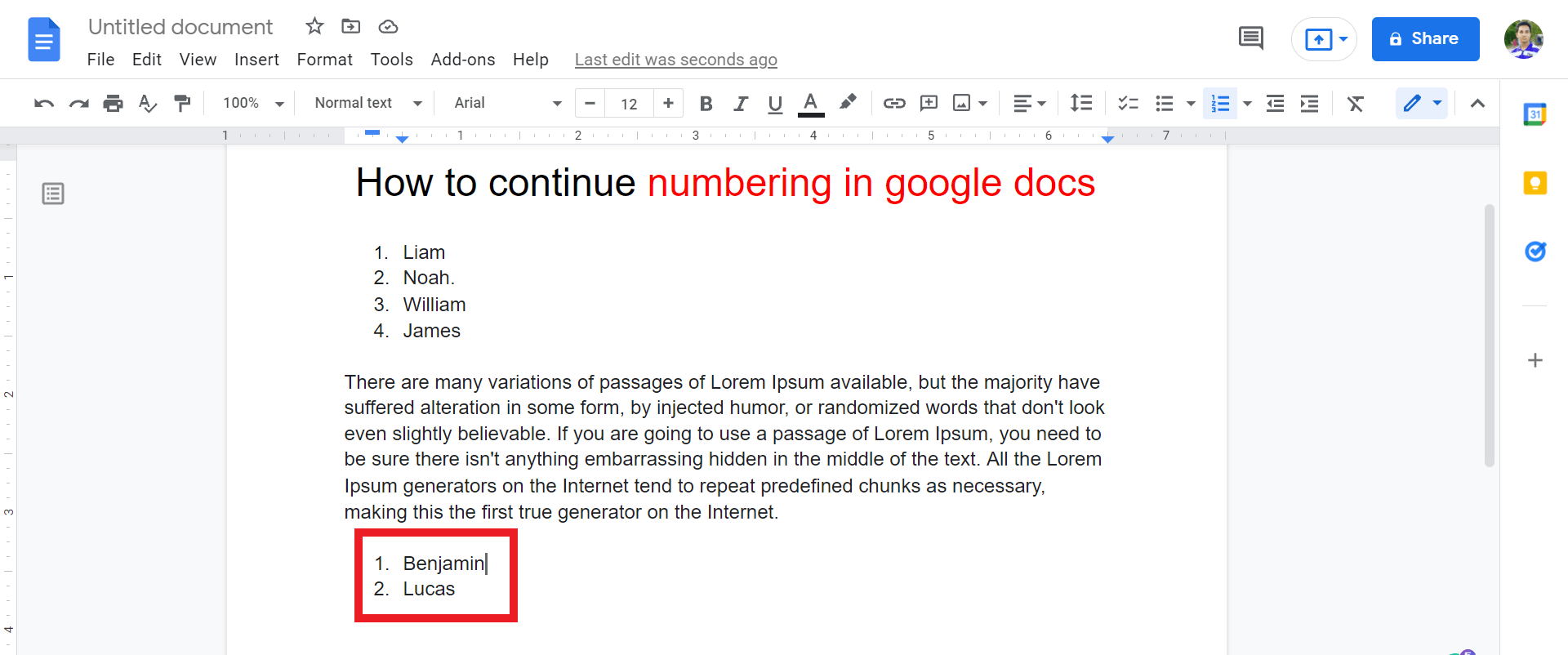The image size is (1568, 655).
Task: Increase font size with plus button
Action: tap(668, 103)
